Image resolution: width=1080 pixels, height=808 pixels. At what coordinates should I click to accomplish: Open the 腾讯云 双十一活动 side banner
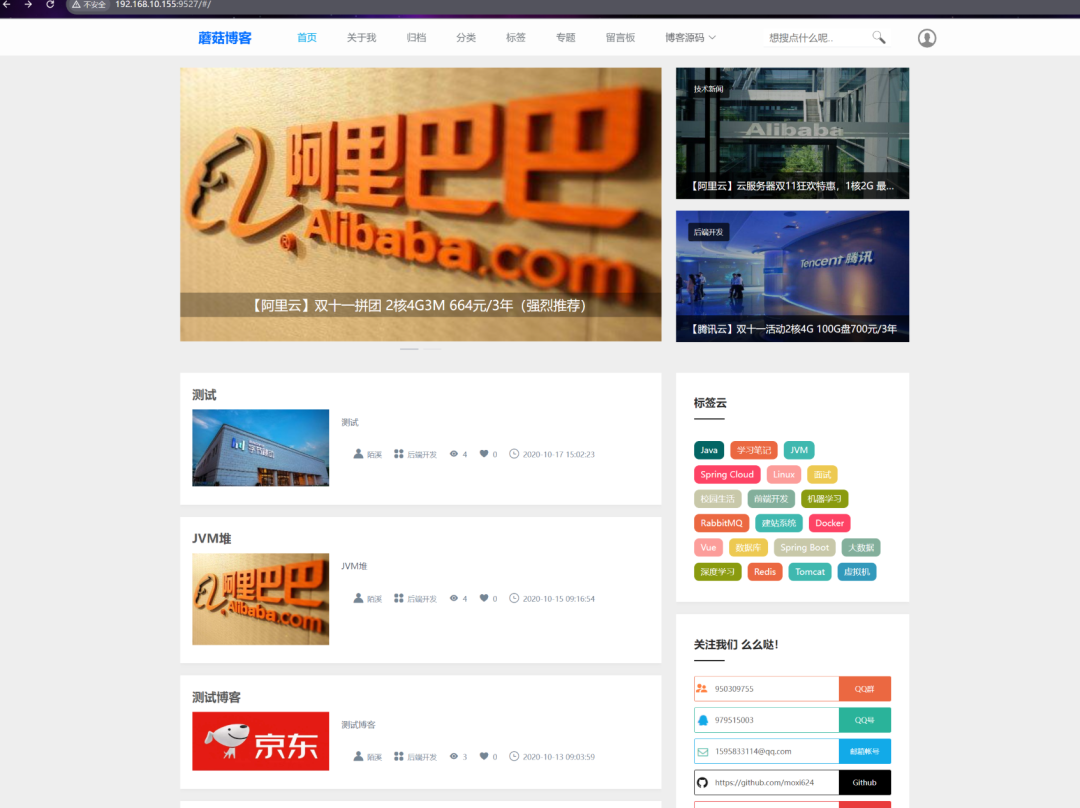[792, 276]
